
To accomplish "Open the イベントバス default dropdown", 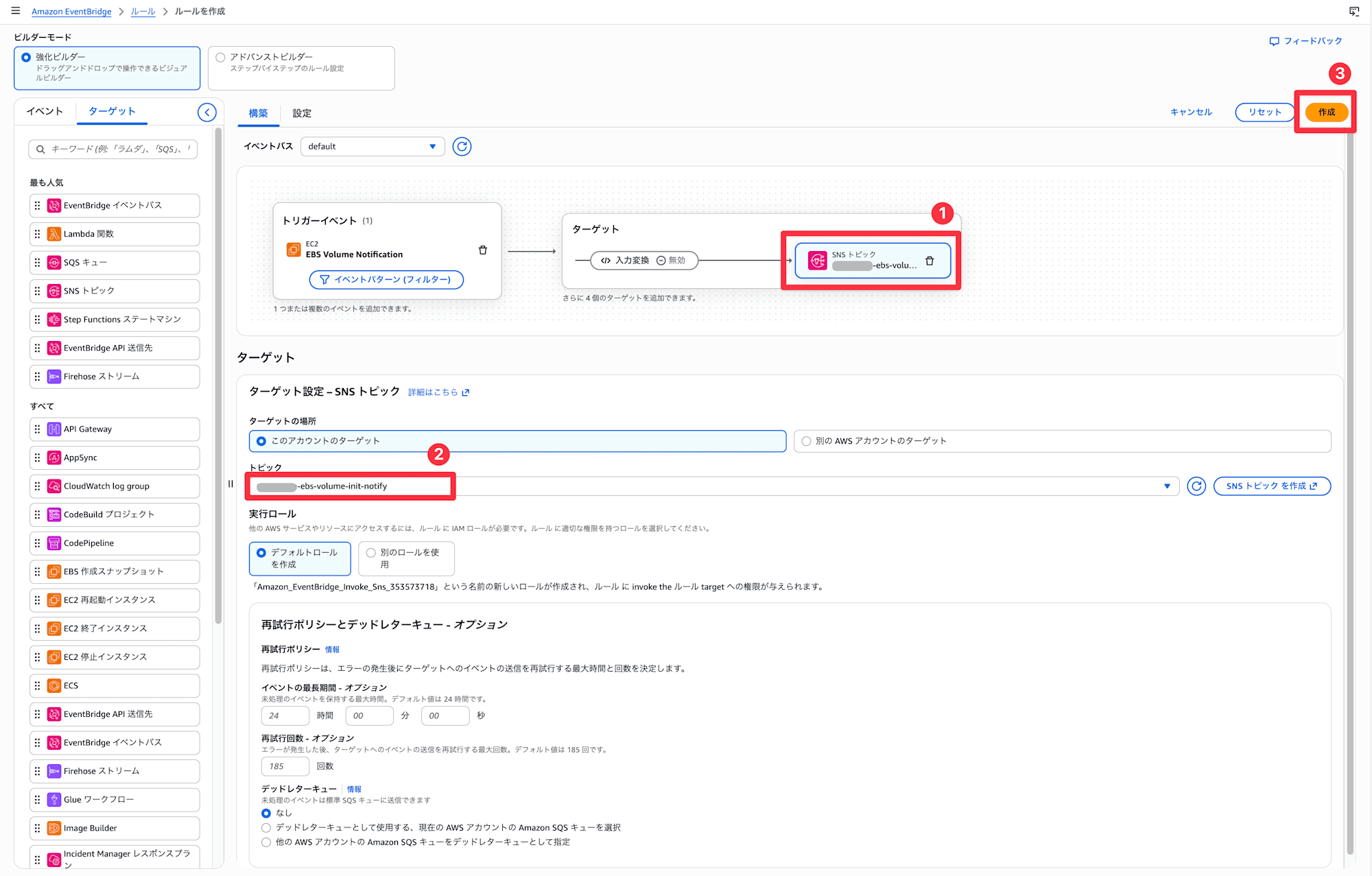I will coord(372,146).
